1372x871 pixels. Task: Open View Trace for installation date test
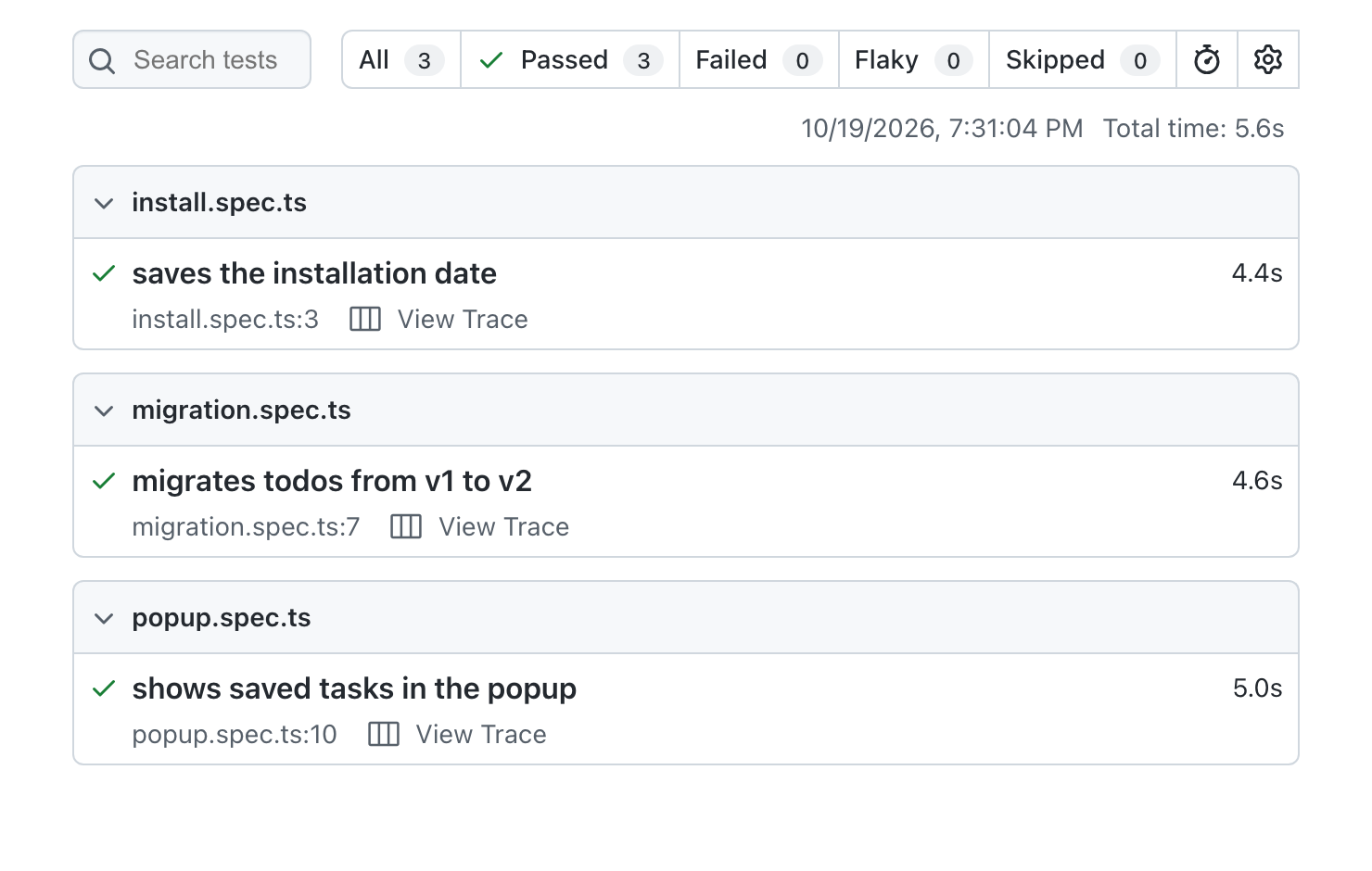(x=463, y=320)
